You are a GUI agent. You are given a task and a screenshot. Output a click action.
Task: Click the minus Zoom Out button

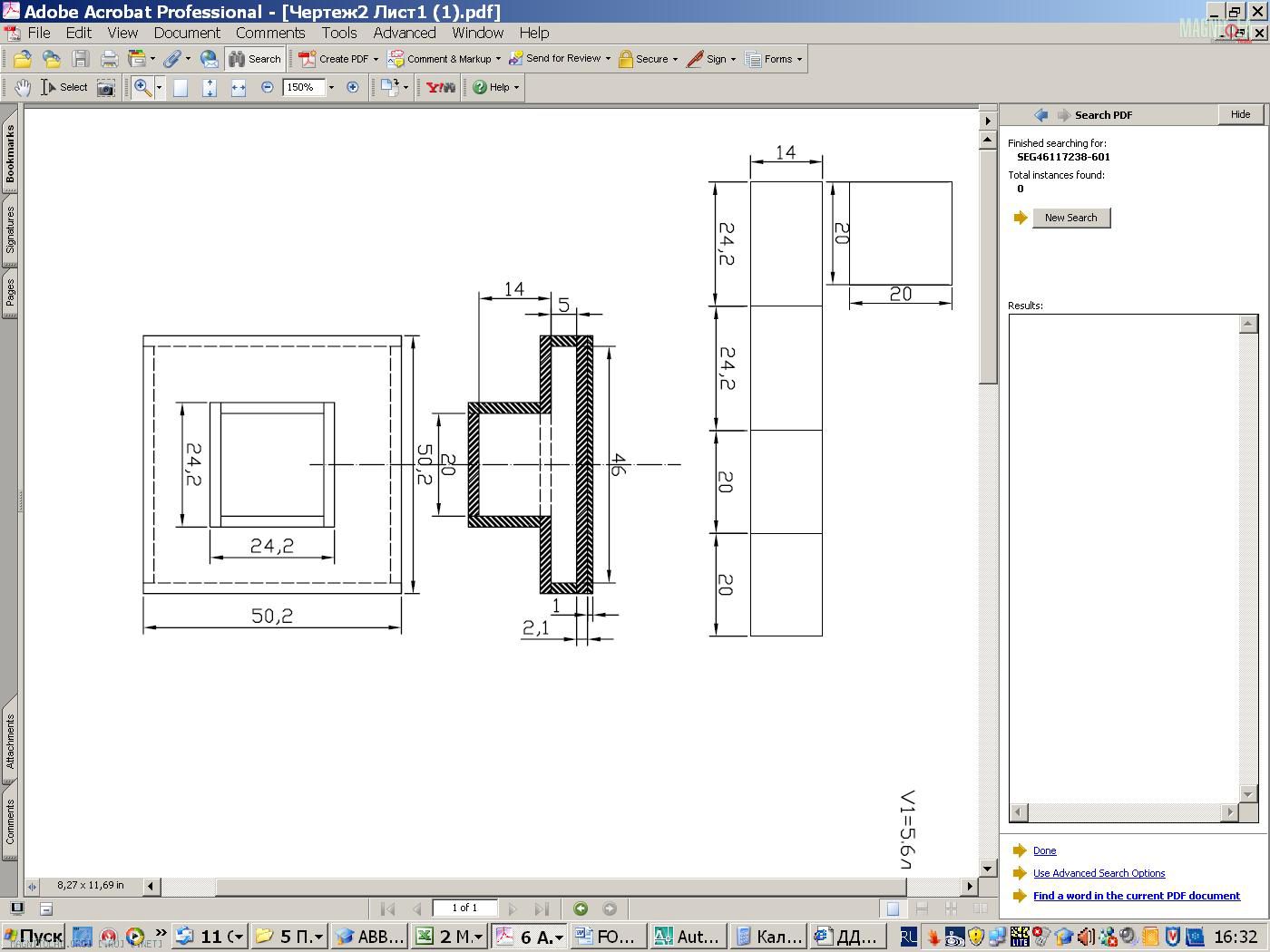(x=267, y=88)
